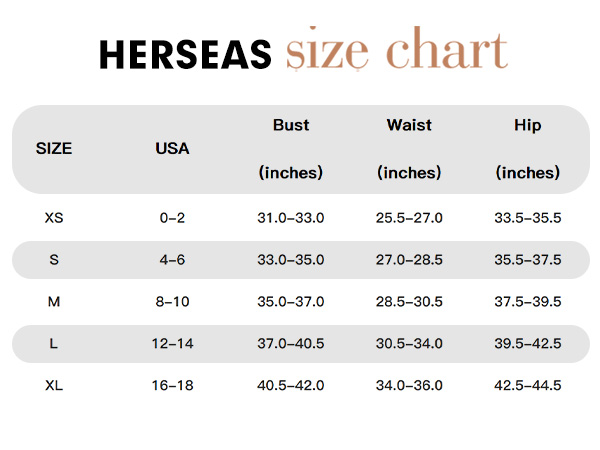Click the Waist (inches) column header
The width and height of the screenshot is (600, 450).
(409, 149)
